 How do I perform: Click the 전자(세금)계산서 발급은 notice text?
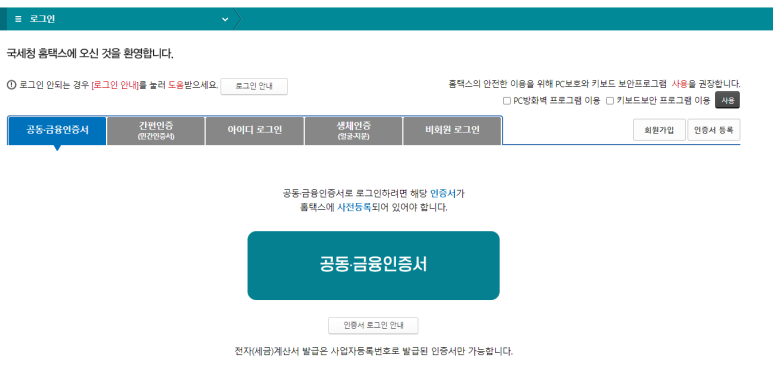click(x=374, y=352)
